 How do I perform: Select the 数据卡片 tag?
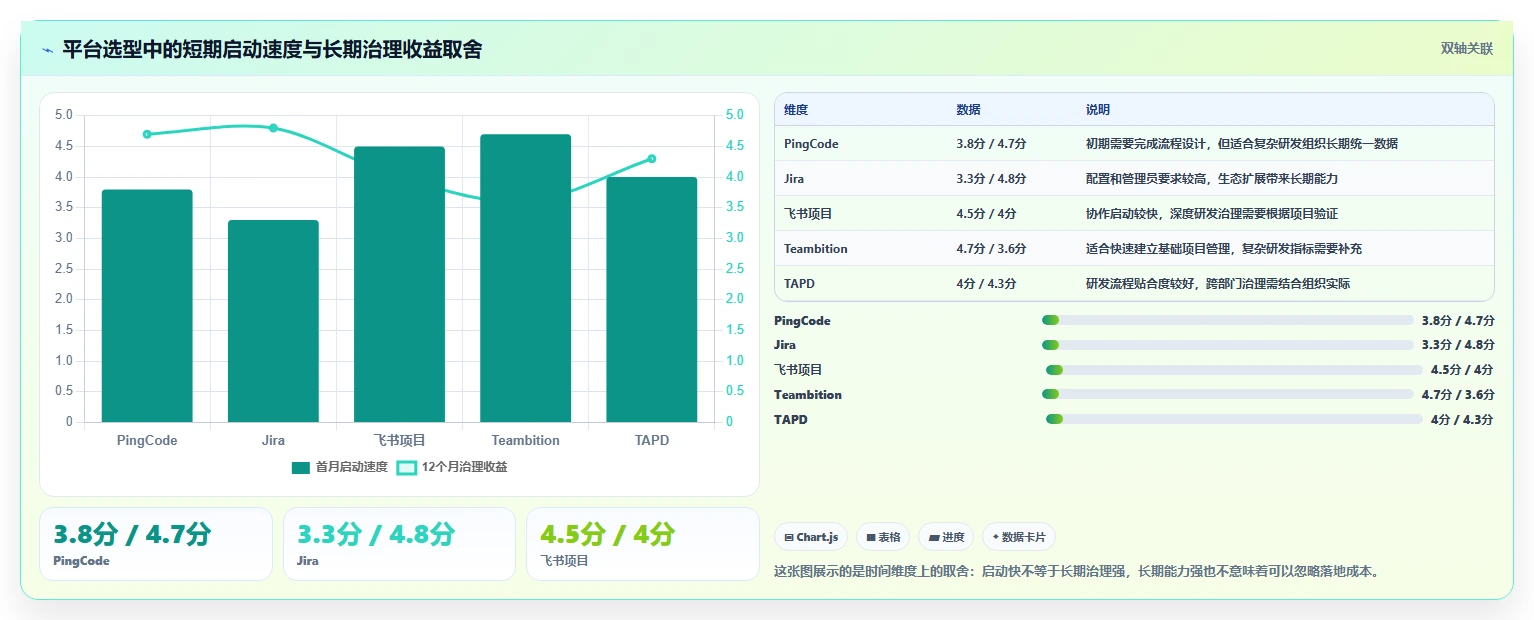point(1018,537)
